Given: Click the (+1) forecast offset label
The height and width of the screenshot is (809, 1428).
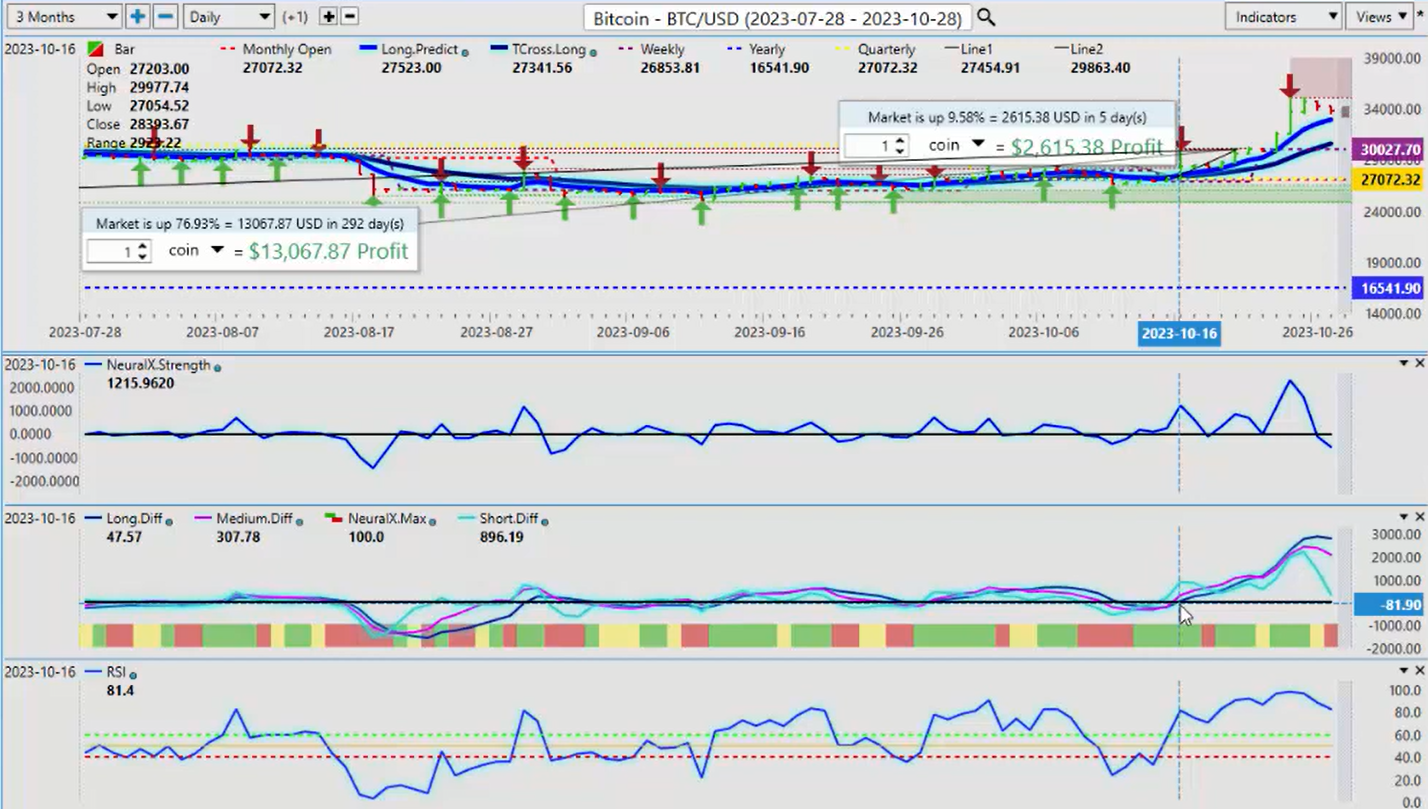Looking at the screenshot, I should pos(295,17).
